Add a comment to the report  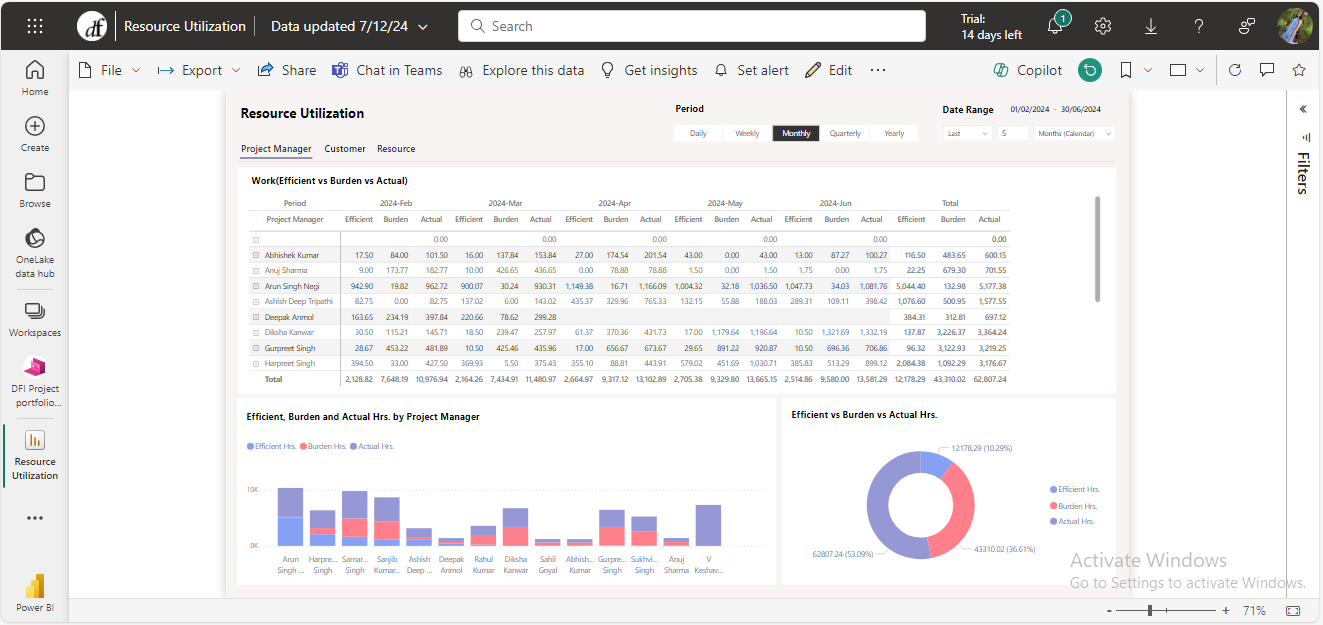coord(1267,70)
